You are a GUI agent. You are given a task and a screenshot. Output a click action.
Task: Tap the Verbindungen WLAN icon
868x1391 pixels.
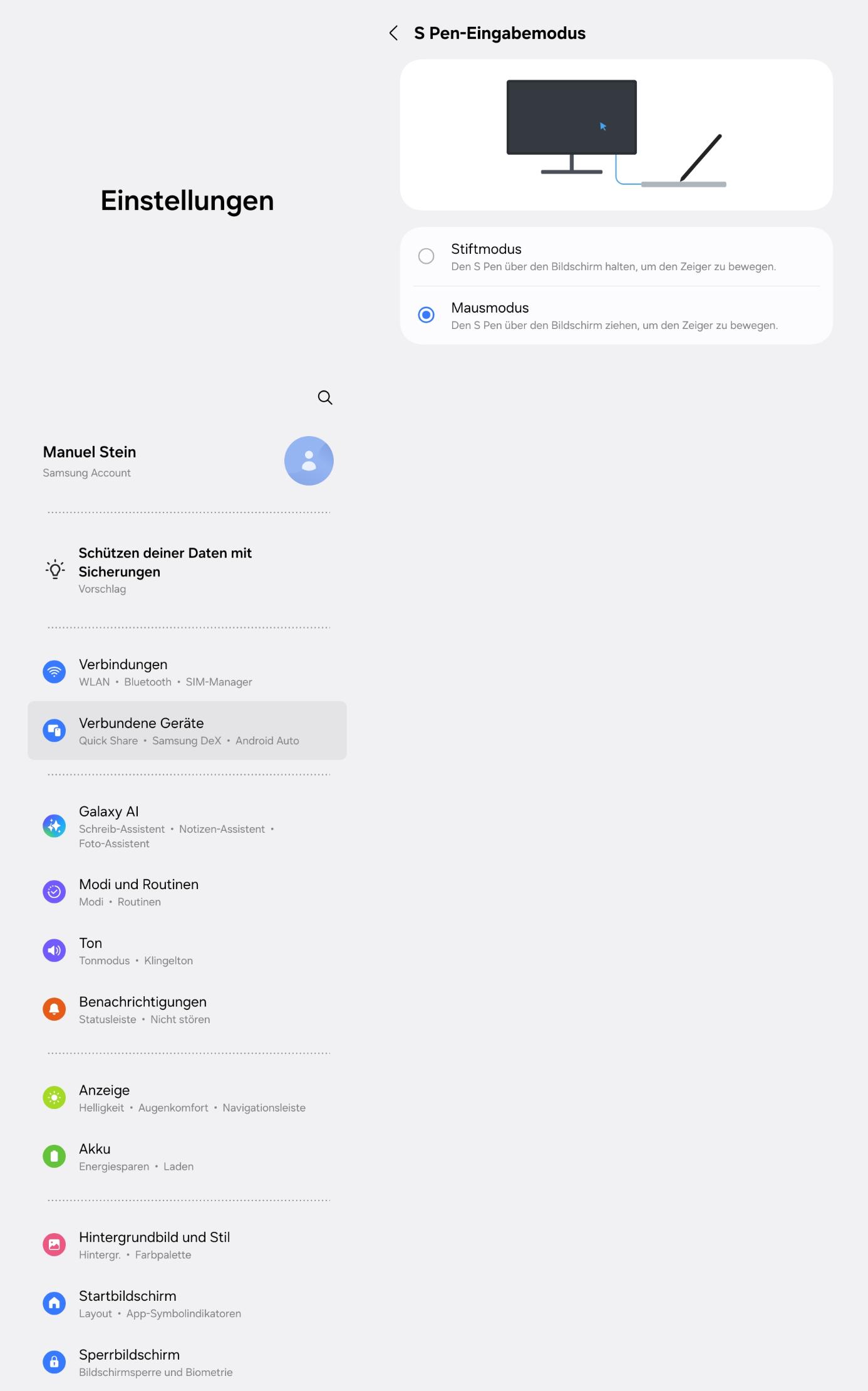[54, 672]
